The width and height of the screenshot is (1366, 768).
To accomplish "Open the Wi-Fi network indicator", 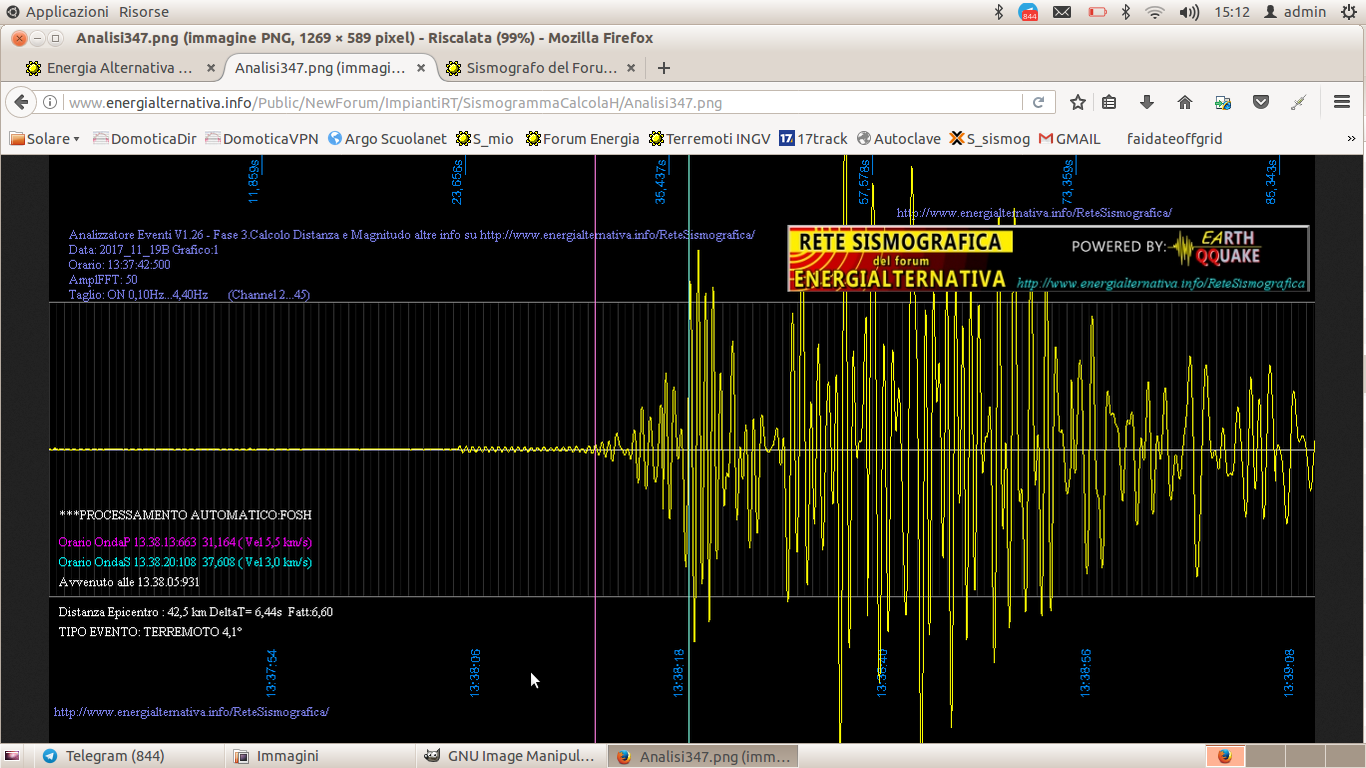I will pos(1155,12).
